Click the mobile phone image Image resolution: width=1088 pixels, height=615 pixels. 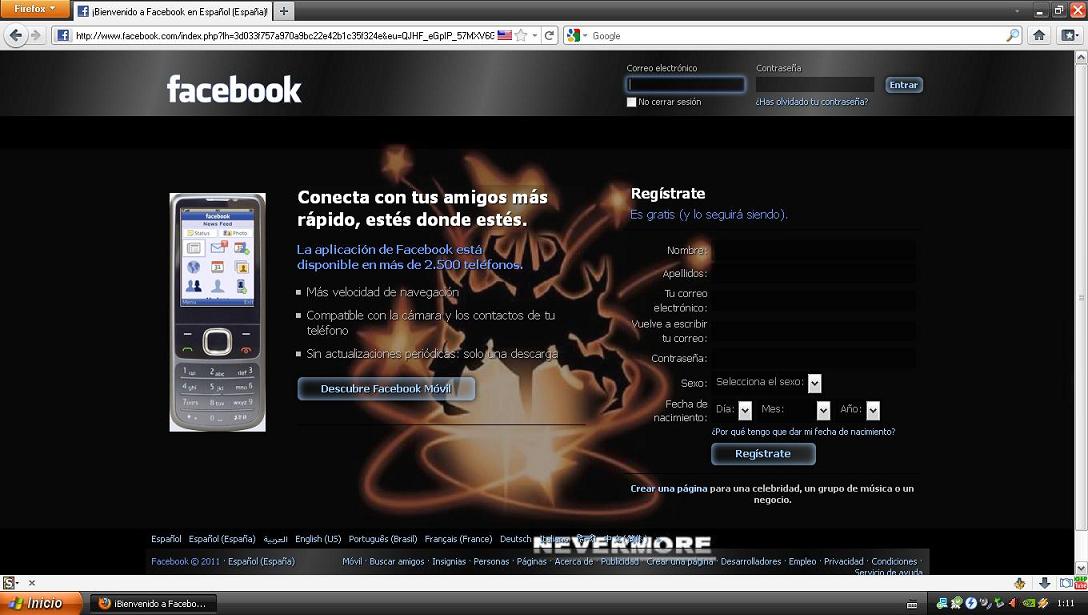click(x=217, y=312)
